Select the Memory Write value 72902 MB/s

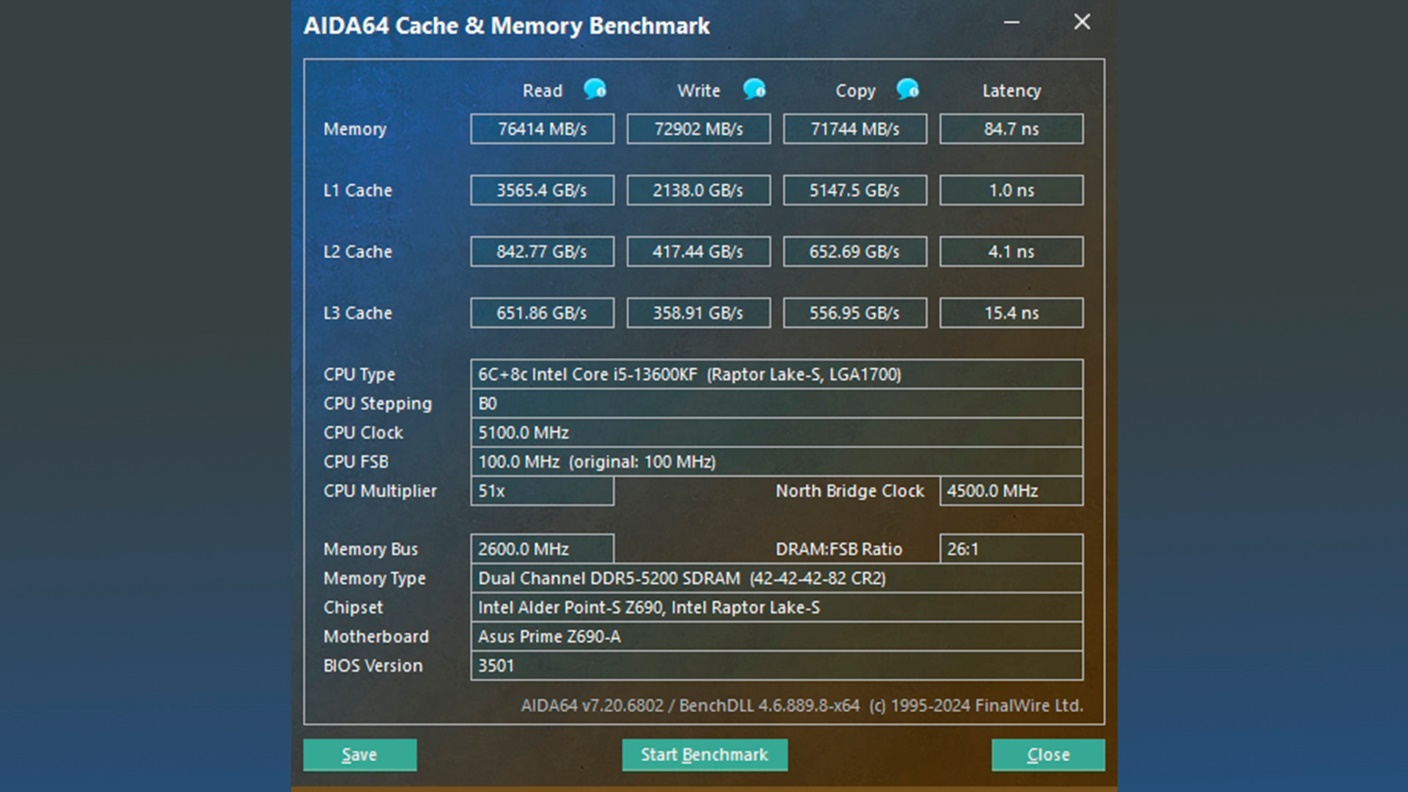699,129
